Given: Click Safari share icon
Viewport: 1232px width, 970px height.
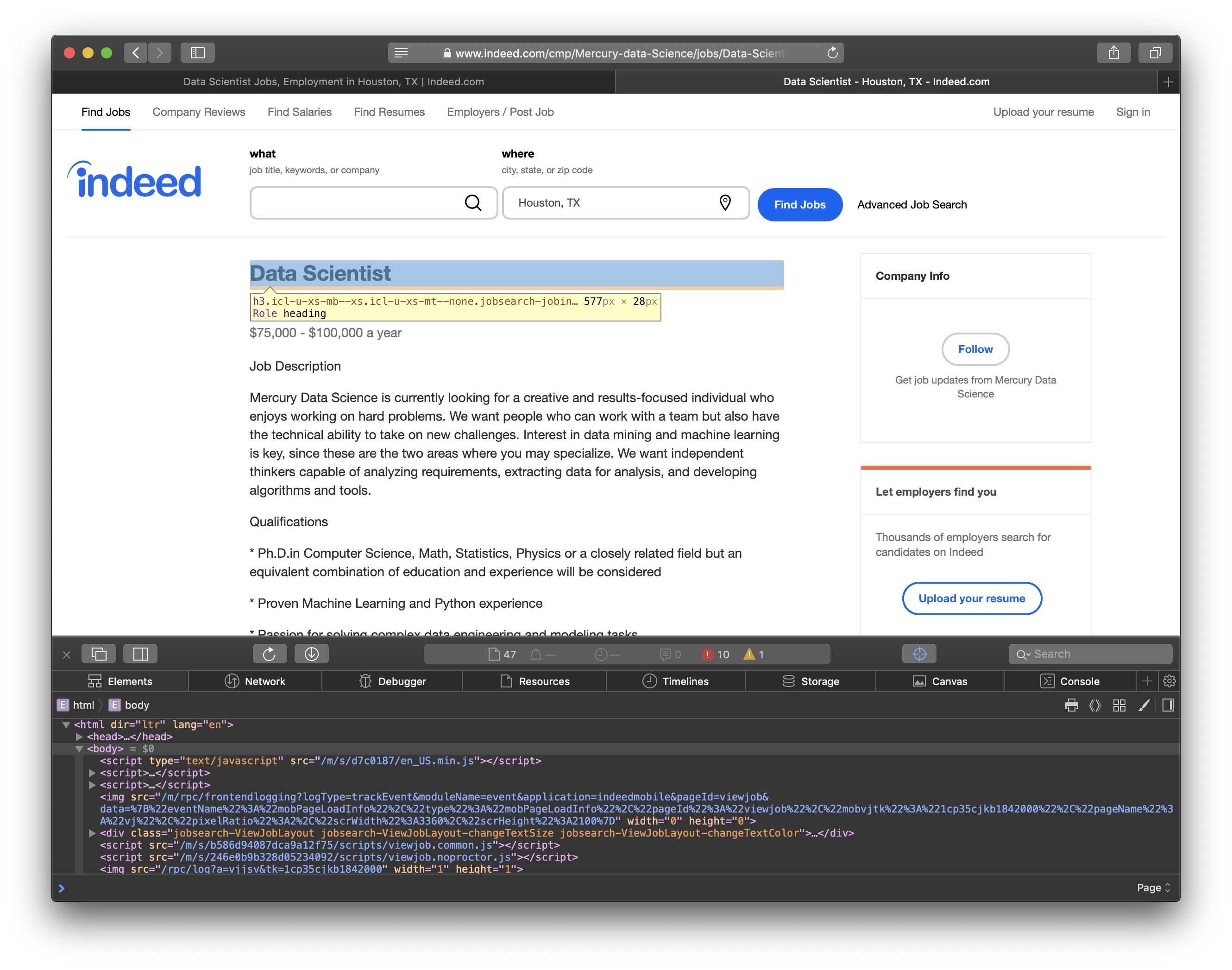Looking at the screenshot, I should click(1113, 53).
